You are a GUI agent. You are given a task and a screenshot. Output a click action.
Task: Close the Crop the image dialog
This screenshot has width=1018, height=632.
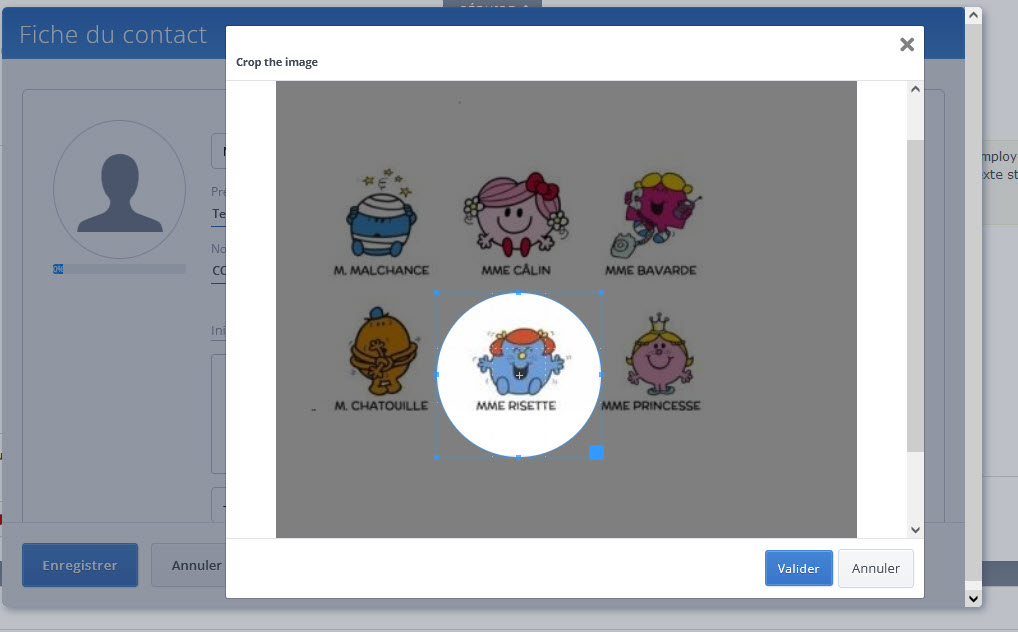tap(907, 44)
